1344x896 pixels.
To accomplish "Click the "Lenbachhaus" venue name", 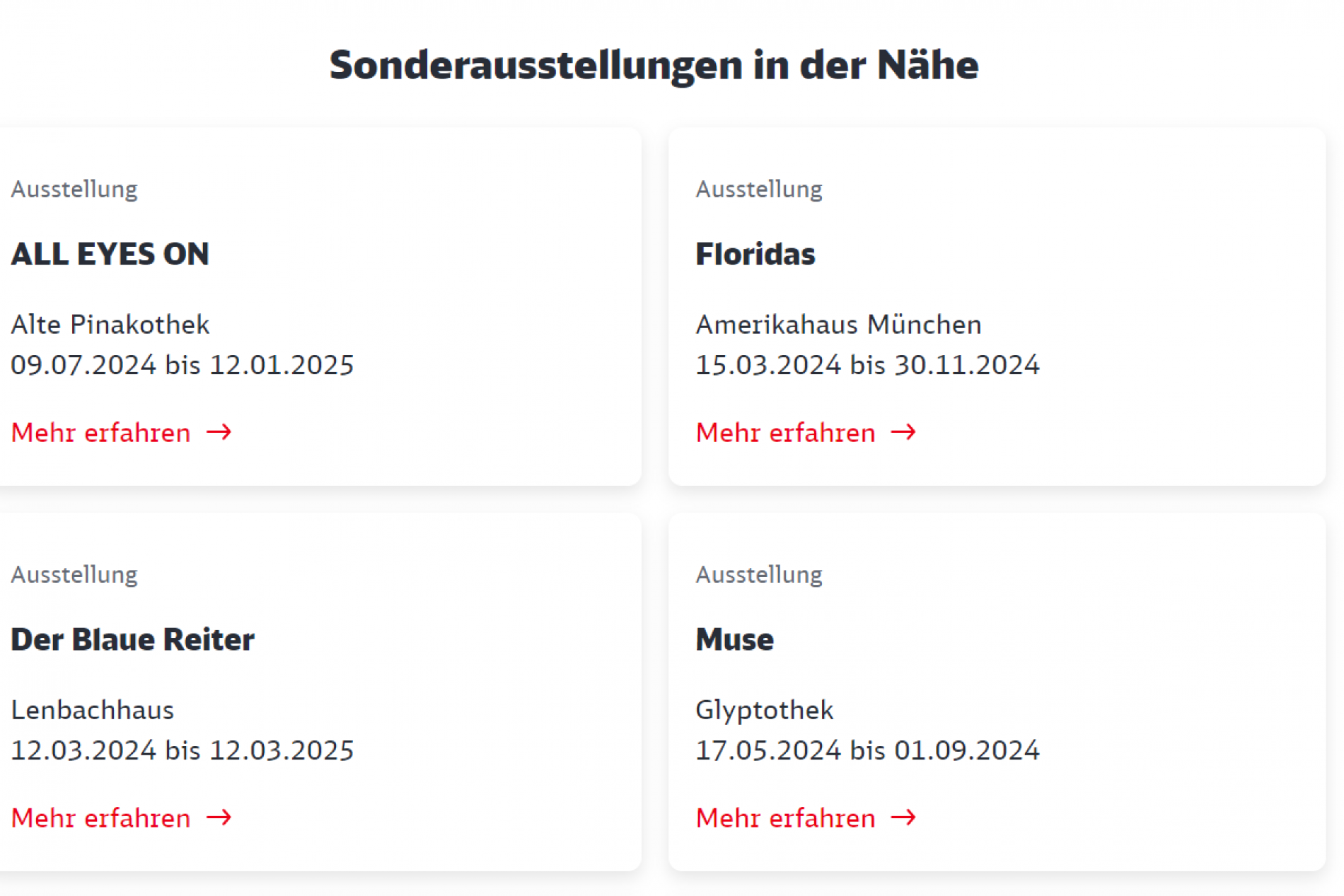I will click(92, 709).
